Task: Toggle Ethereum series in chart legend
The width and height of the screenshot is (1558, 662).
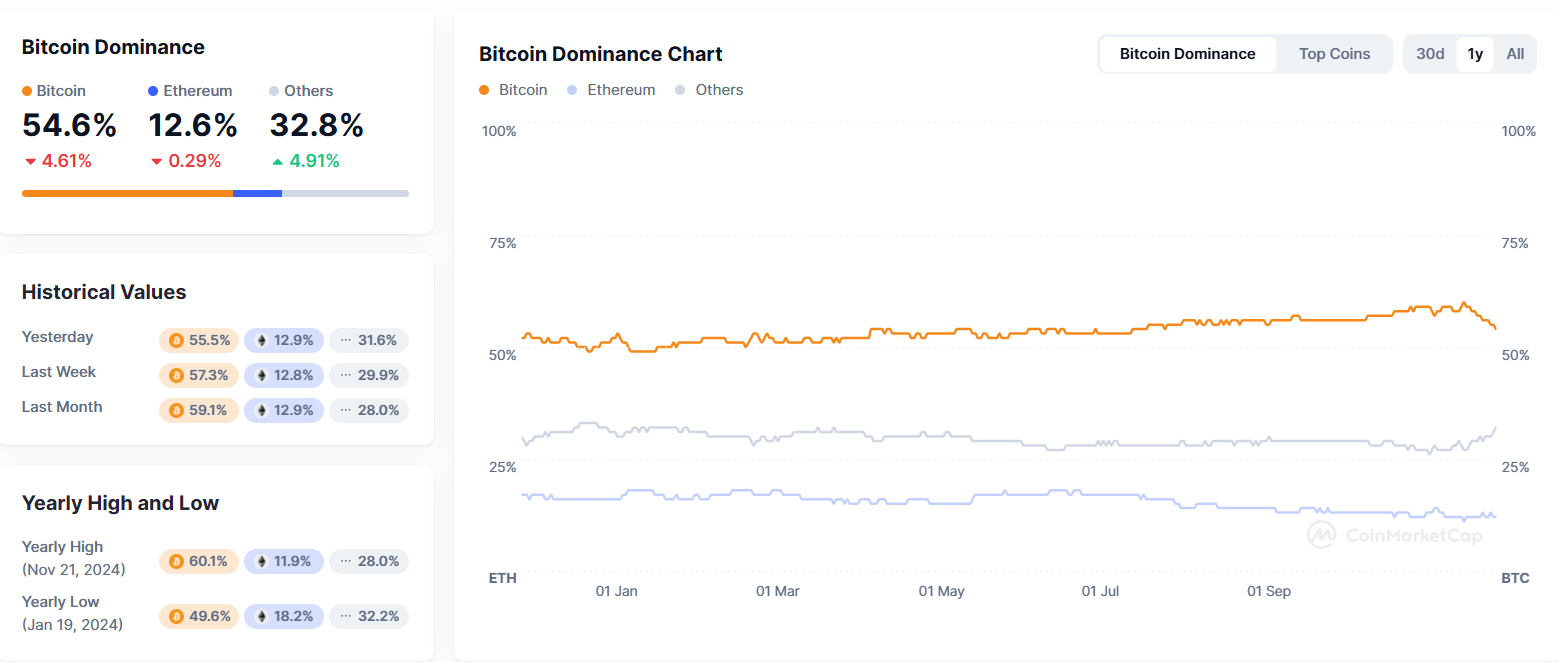Action: pos(610,90)
